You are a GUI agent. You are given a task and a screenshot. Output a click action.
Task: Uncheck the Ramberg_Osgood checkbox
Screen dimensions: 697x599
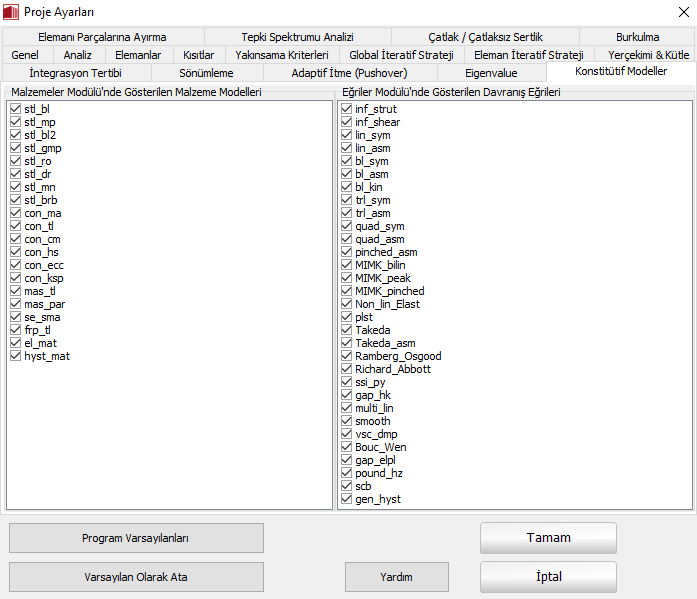(x=346, y=356)
